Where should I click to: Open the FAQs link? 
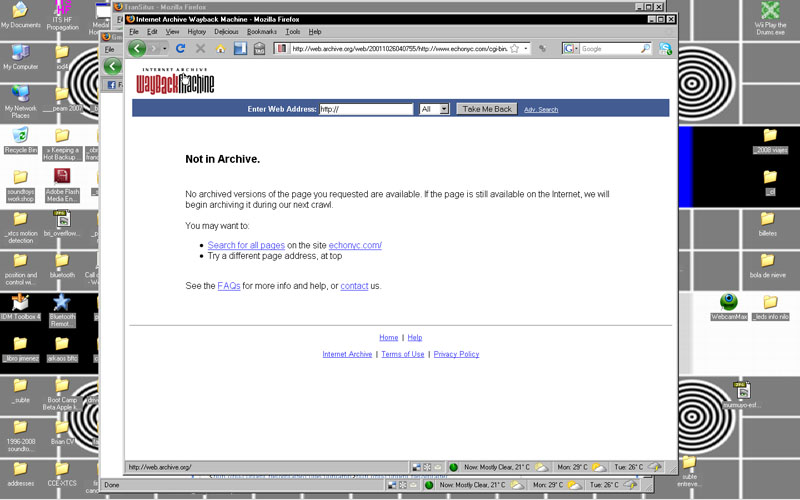(229, 286)
